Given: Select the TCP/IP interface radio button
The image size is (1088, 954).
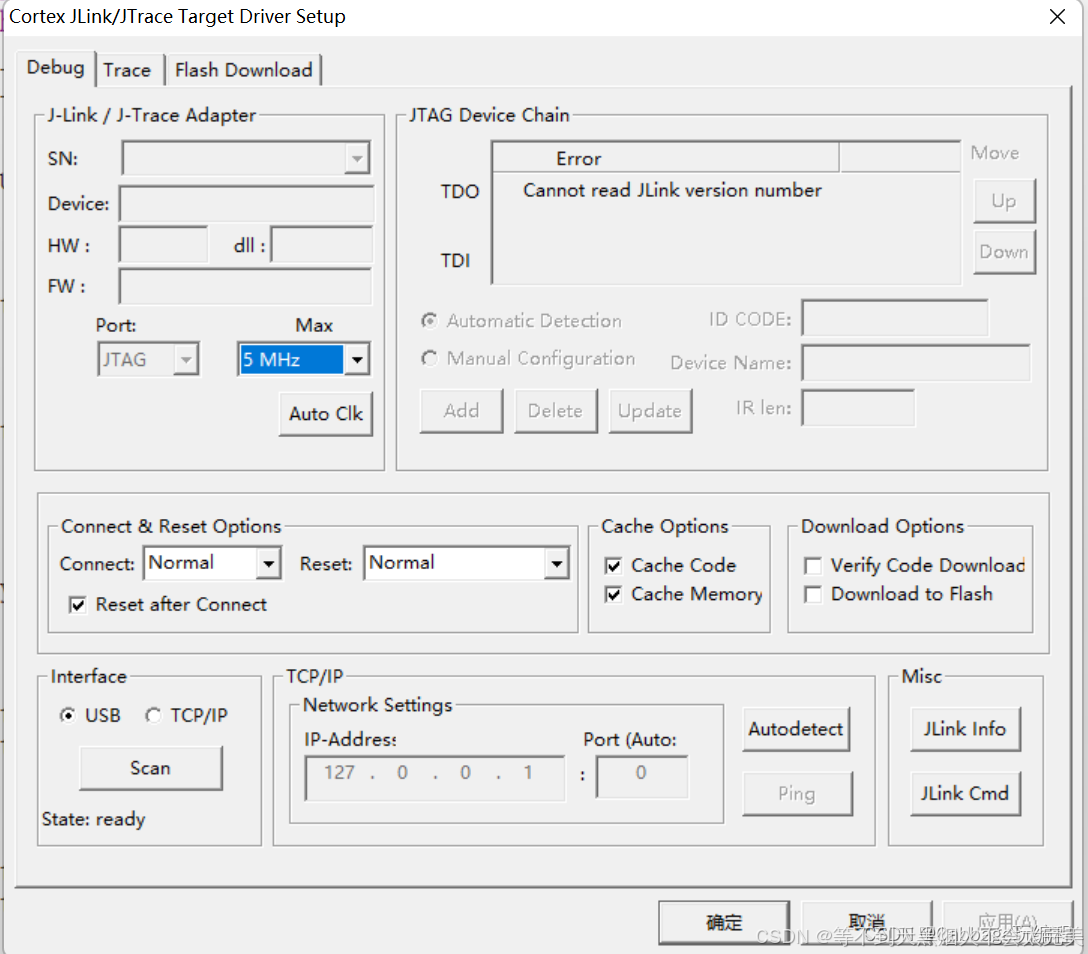Looking at the screenshot, I should click(154, 715).
